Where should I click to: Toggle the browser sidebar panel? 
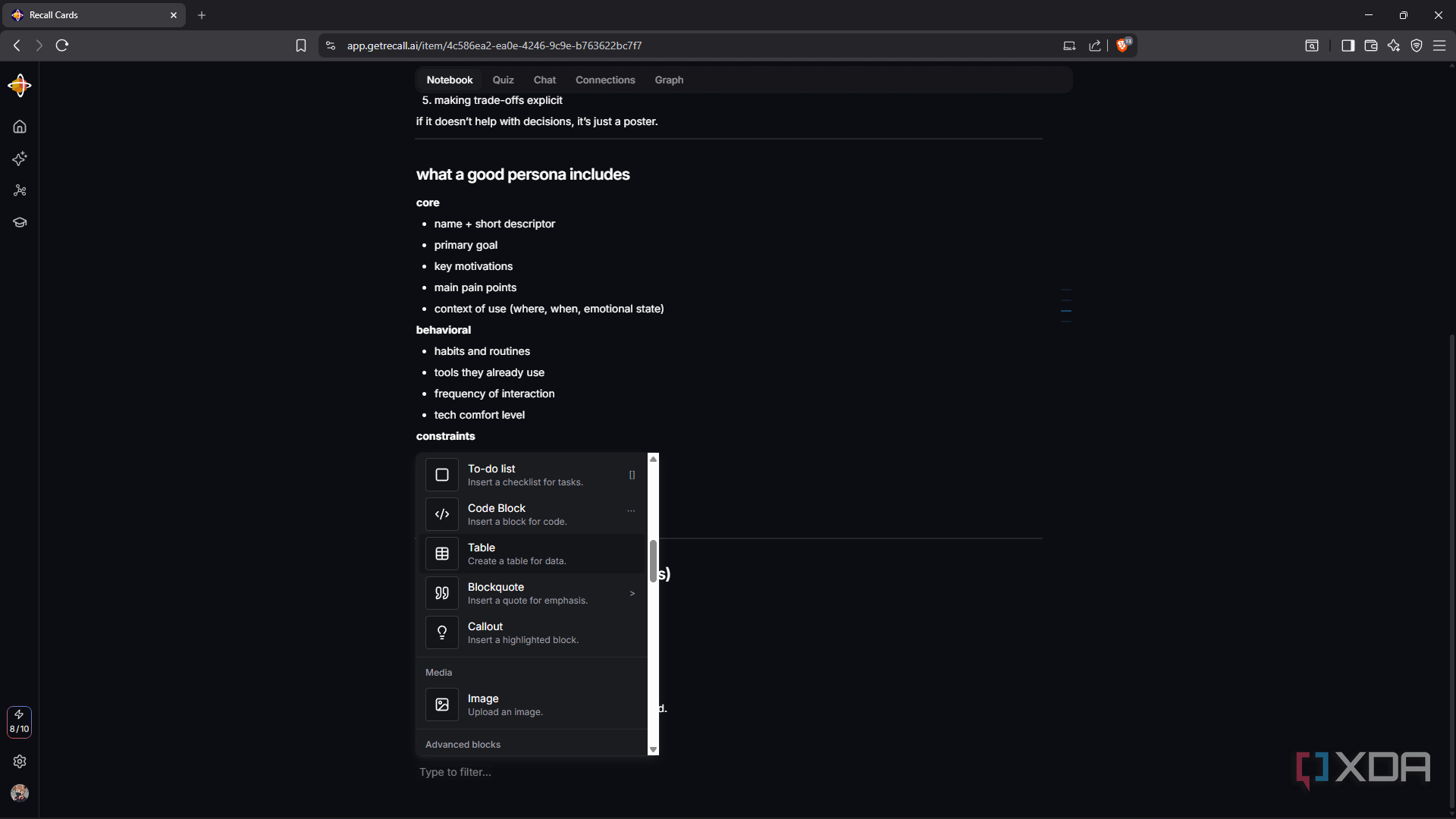[1348, 45]
